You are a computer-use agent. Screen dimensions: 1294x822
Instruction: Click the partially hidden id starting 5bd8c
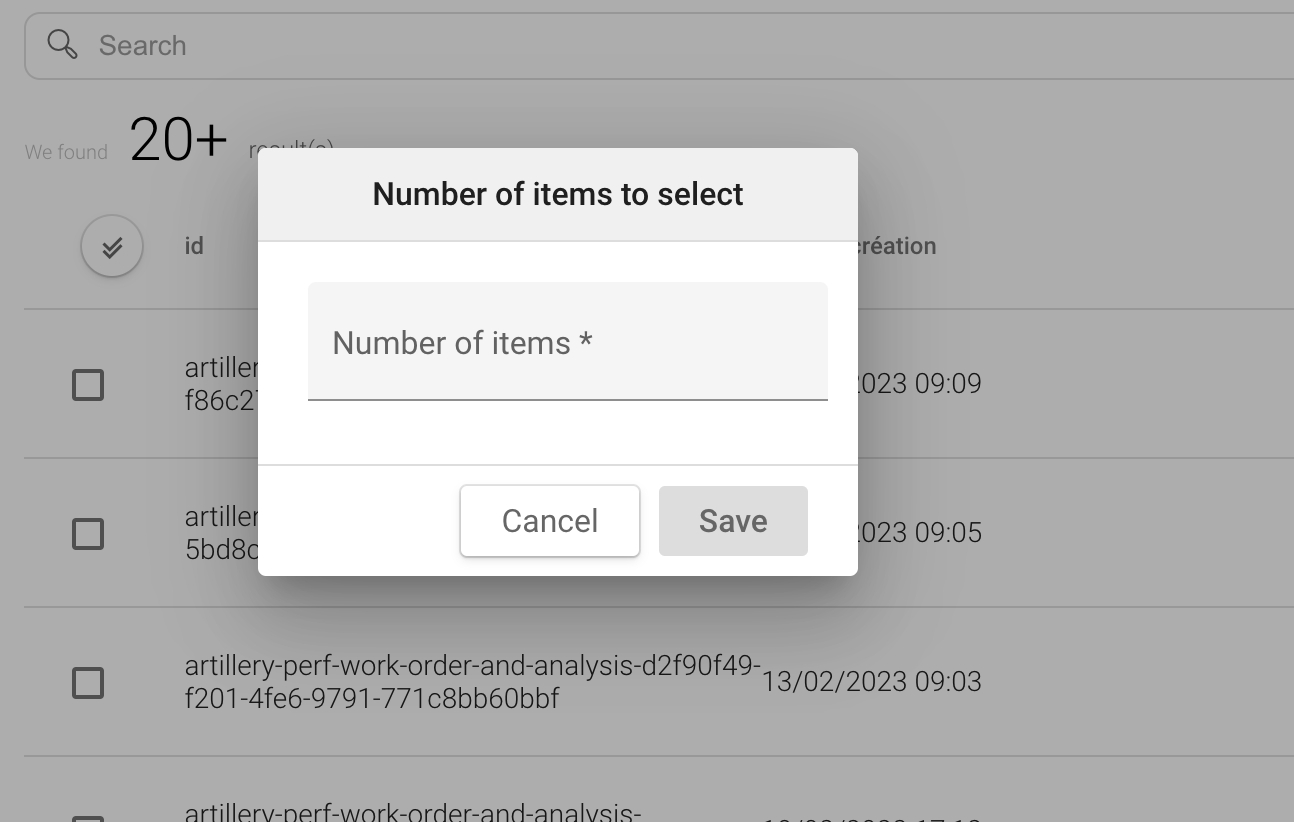click(221, 550)
